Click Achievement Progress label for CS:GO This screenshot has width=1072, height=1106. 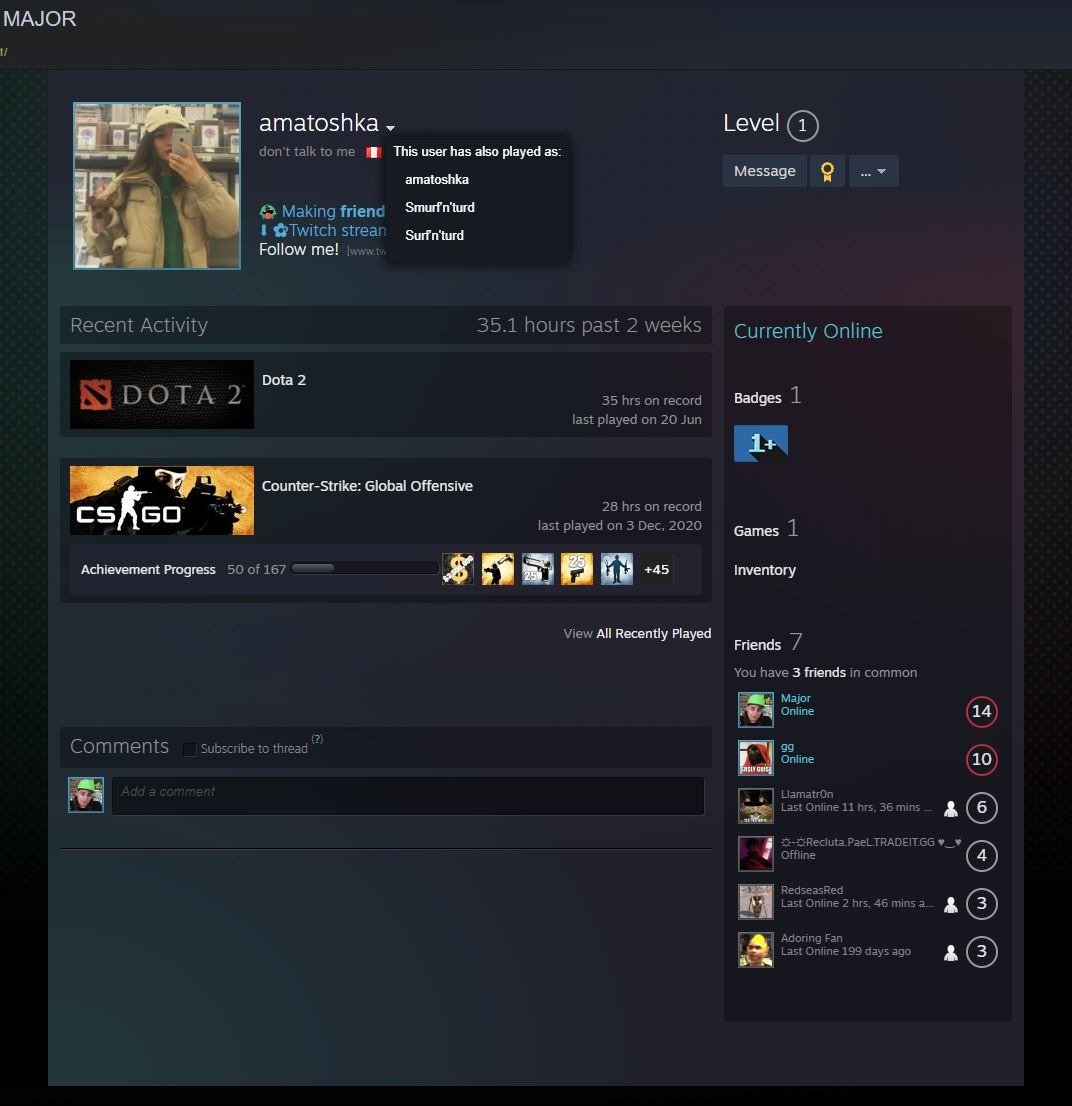[x=148, y=569]
